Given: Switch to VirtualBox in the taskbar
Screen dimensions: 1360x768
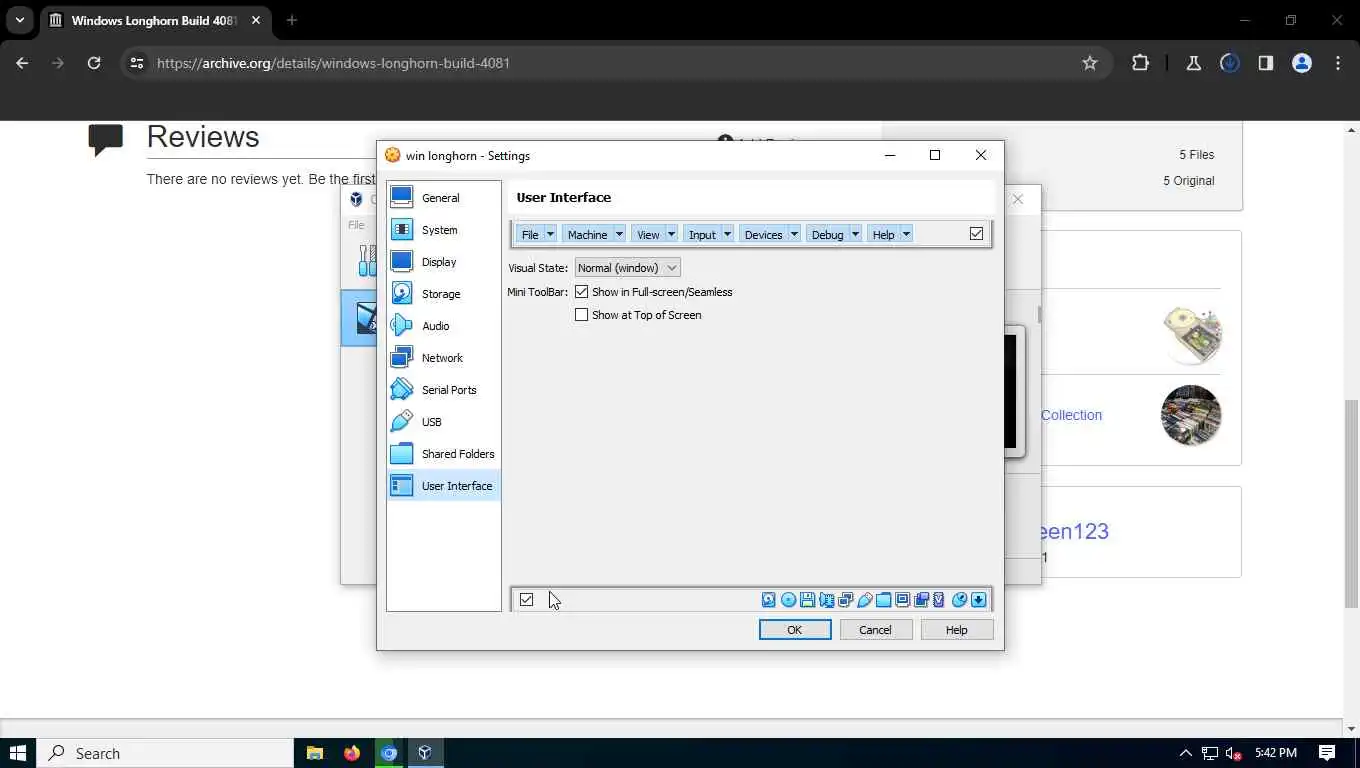Looking at the screenshot, I should [425, 753].
